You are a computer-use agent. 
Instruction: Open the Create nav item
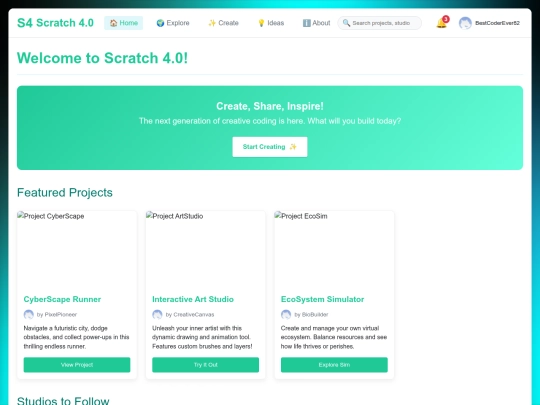(x=224, y=23)
